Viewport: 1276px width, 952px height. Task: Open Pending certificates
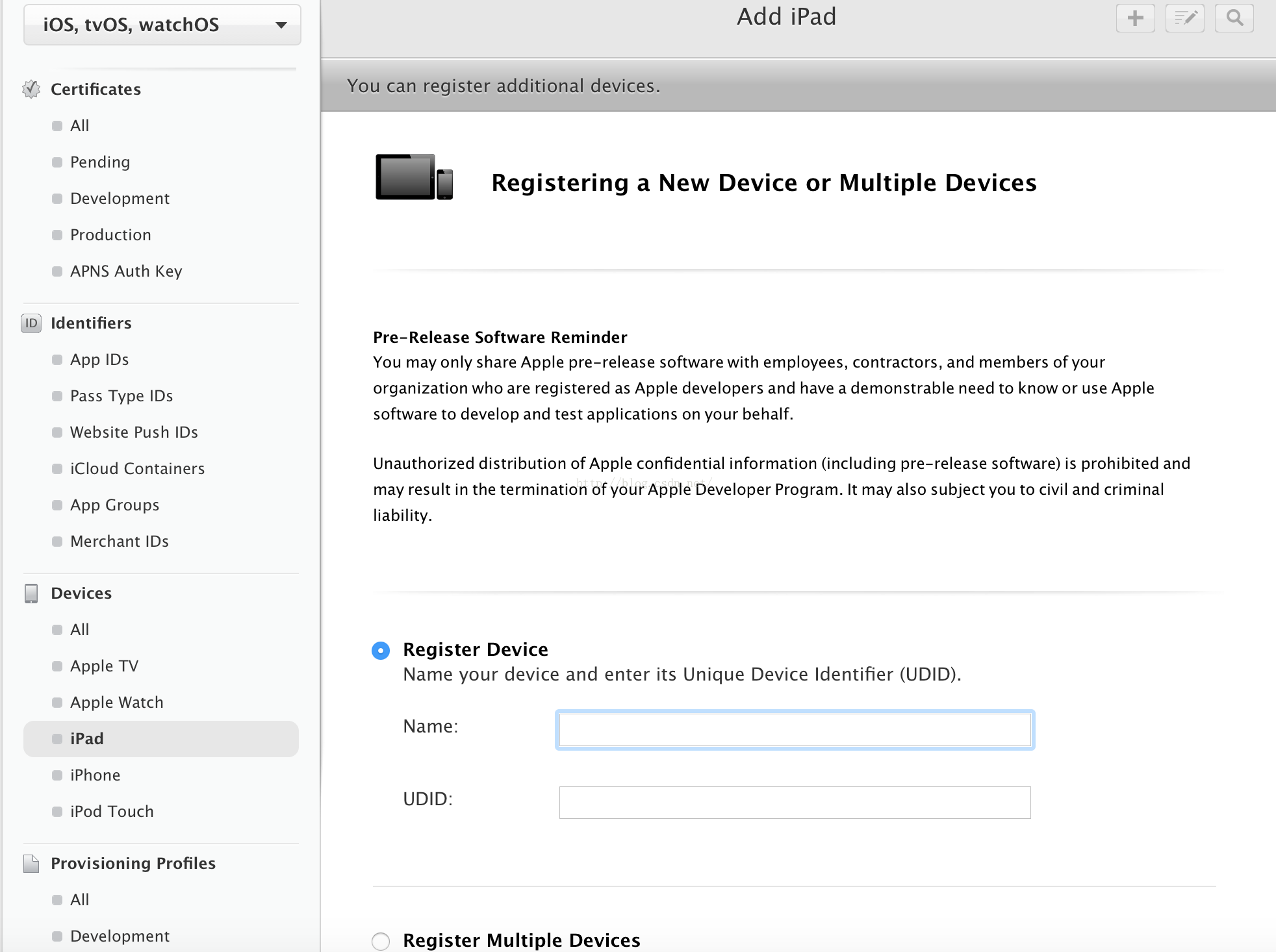pyautogui.click(x=100, y=162)
